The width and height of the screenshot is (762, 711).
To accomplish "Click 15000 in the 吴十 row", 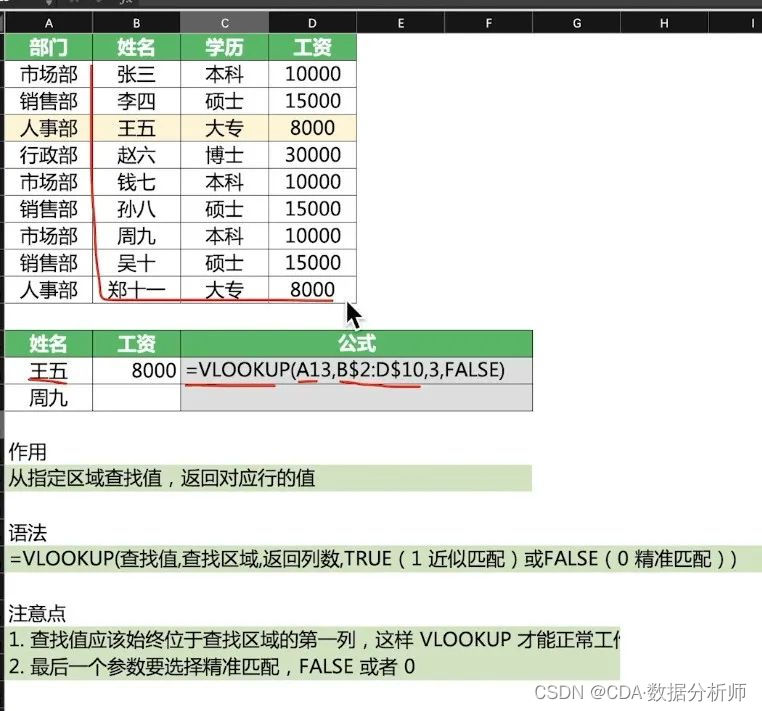I will point(312,263).
